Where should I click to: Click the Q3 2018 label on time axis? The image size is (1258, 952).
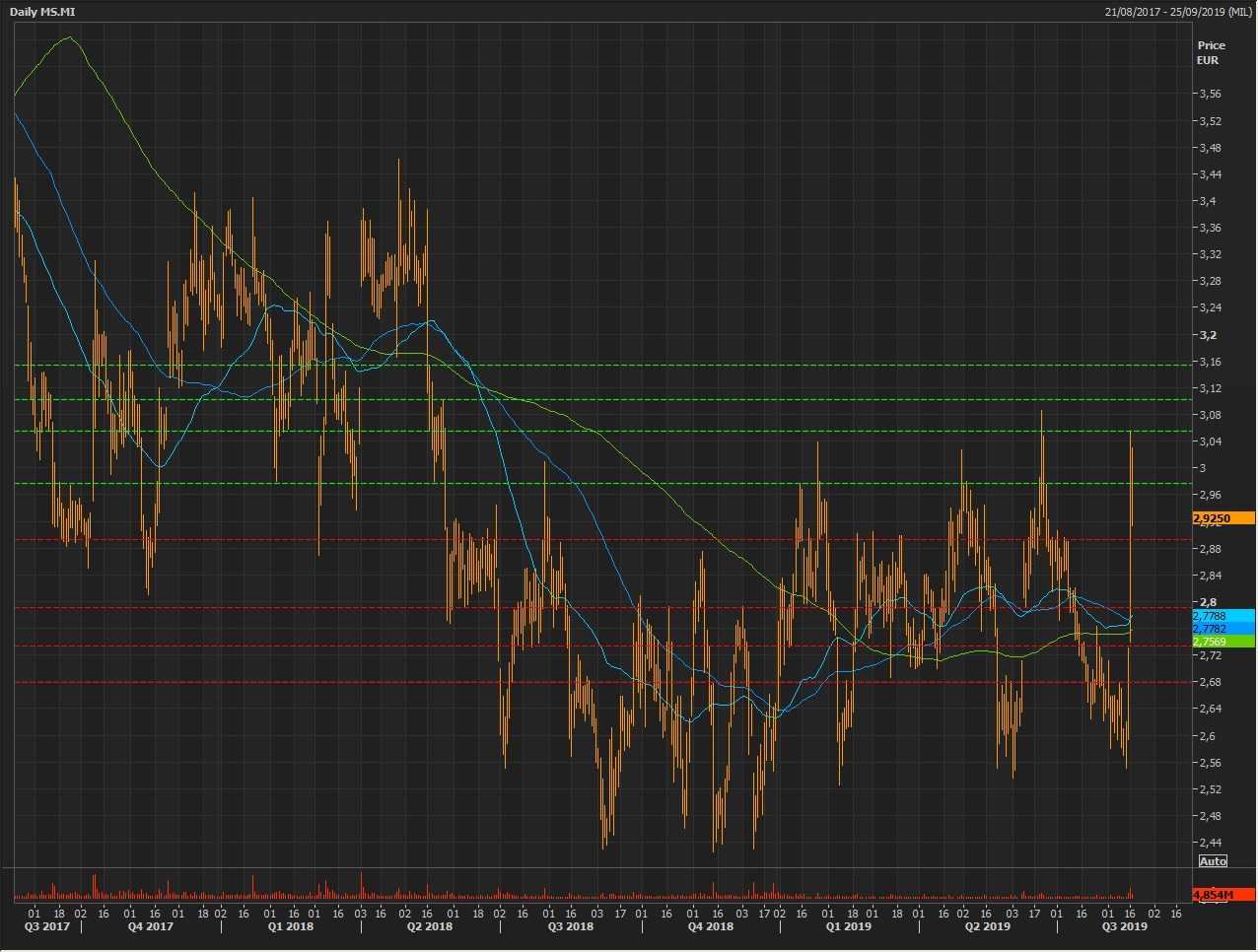(570, 926)
